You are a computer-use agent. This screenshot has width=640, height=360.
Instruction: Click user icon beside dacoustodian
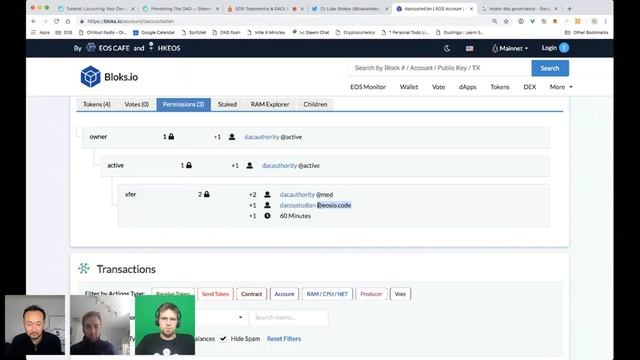(x=267, y=205)
